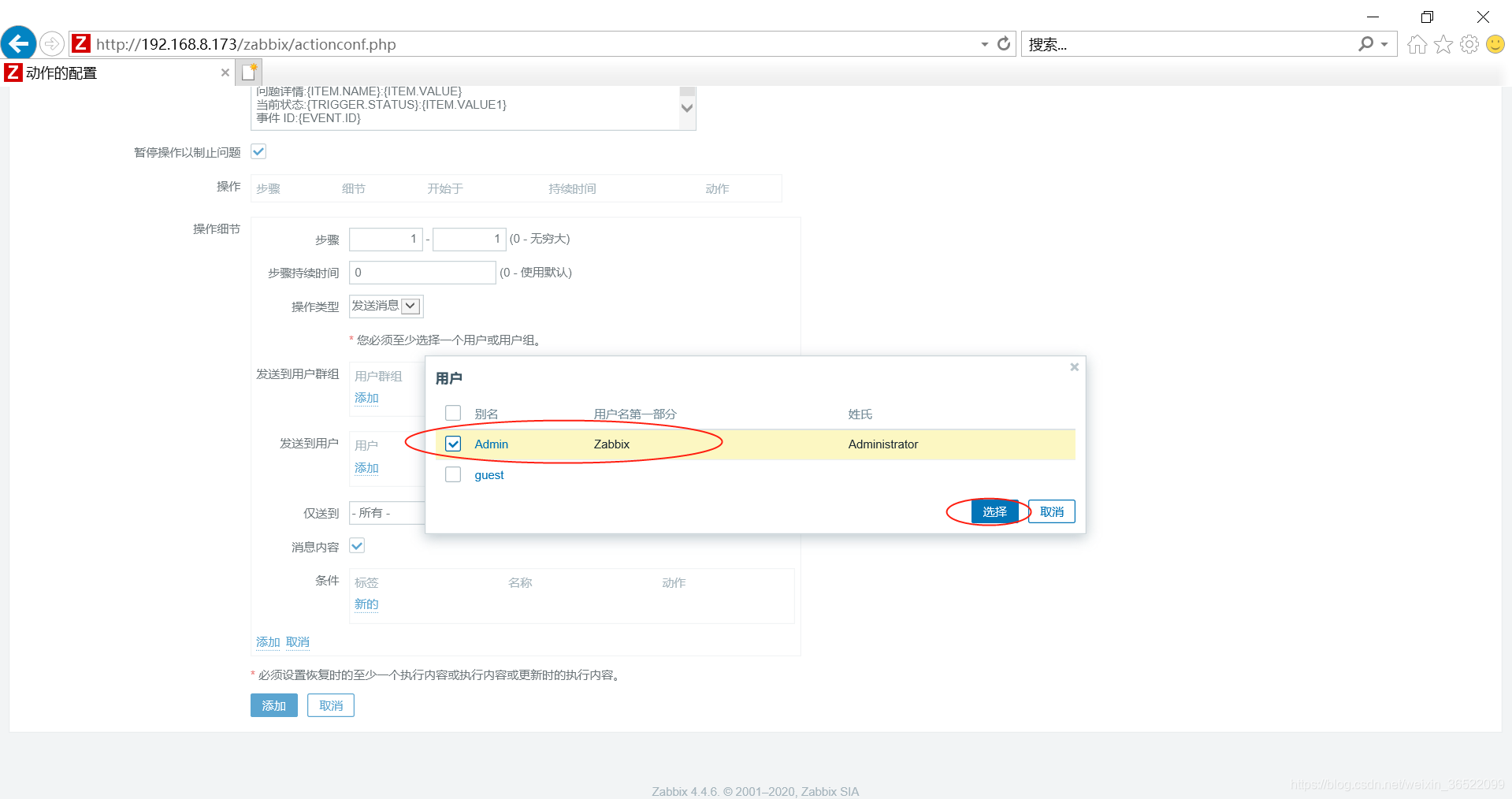The image size is (1512, 799).
Task: Open the browser home page icon
Action: click(x=1417, y=44)
